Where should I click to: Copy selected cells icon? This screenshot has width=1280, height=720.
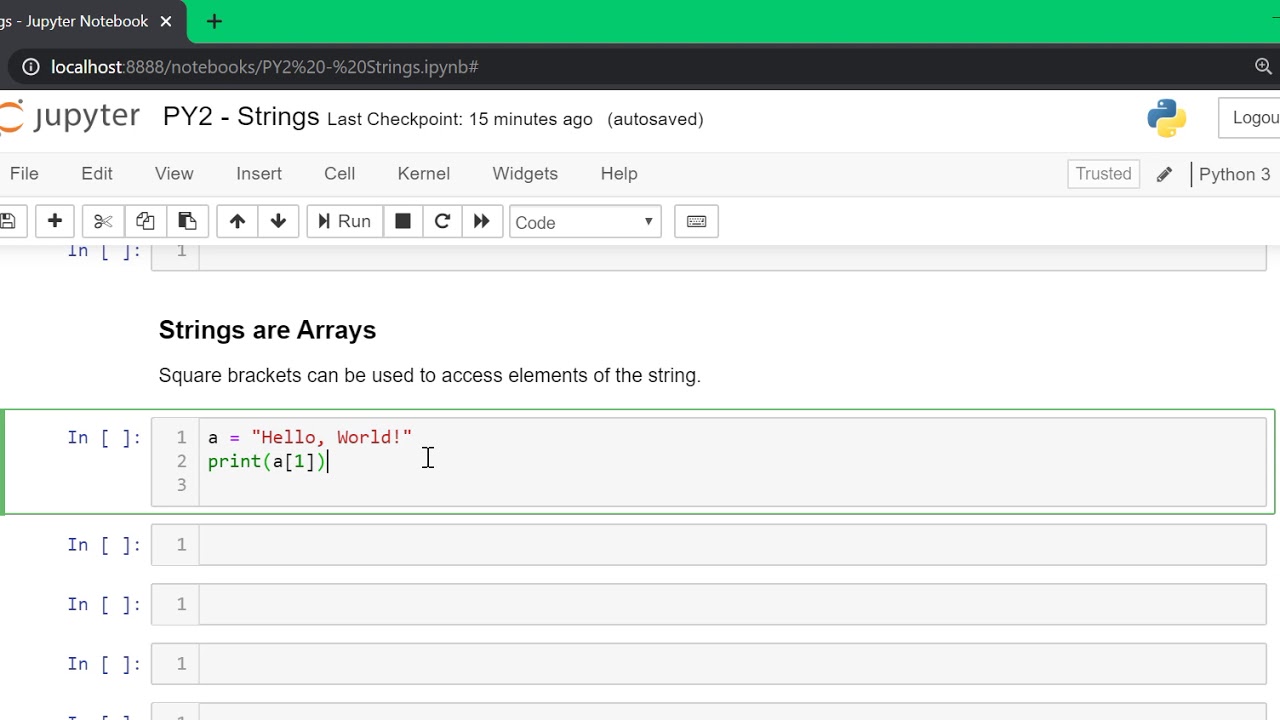tap(145, 222)
